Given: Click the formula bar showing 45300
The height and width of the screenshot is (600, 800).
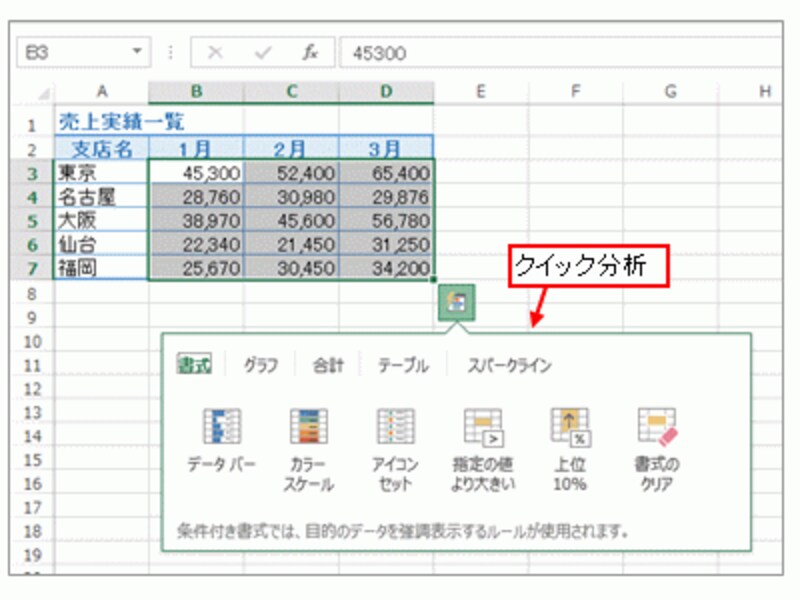Looking at the screenshot, I should click(560, 53).
